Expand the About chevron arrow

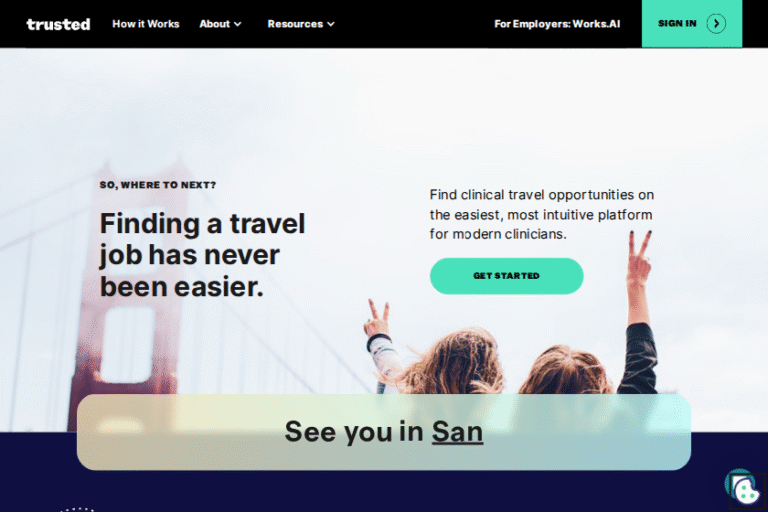pyautogui.click(x=238, y=24)
